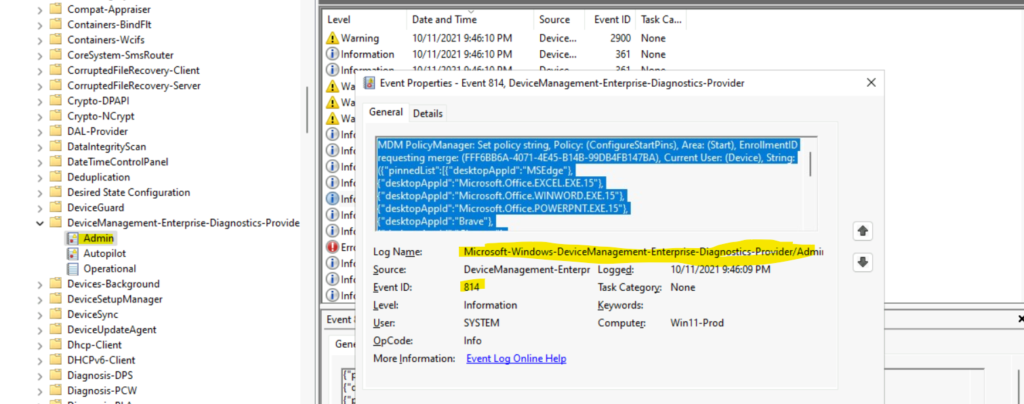Expand the Dhcp-Client node
Image resolution: width=1024 pixels, height=404 pixels.
pos(40,345)
